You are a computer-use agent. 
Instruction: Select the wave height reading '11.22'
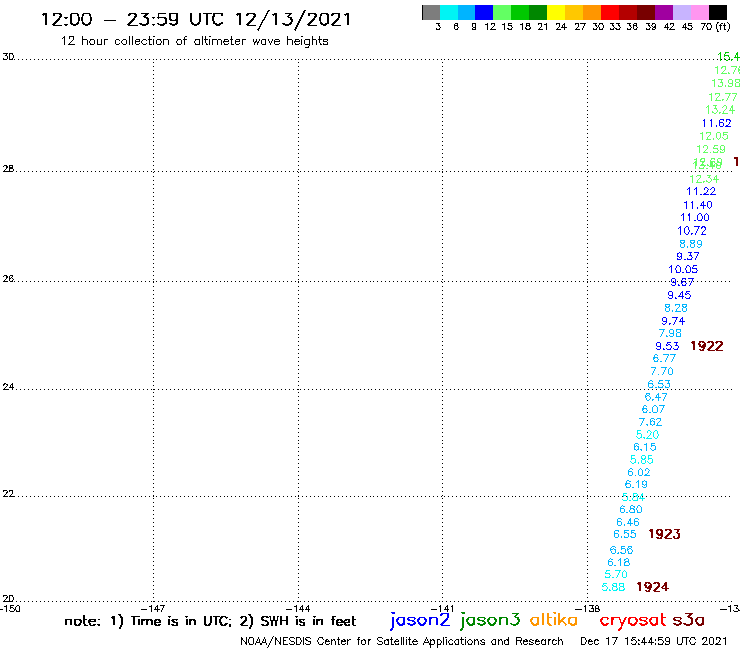click(x=701, y=191)
